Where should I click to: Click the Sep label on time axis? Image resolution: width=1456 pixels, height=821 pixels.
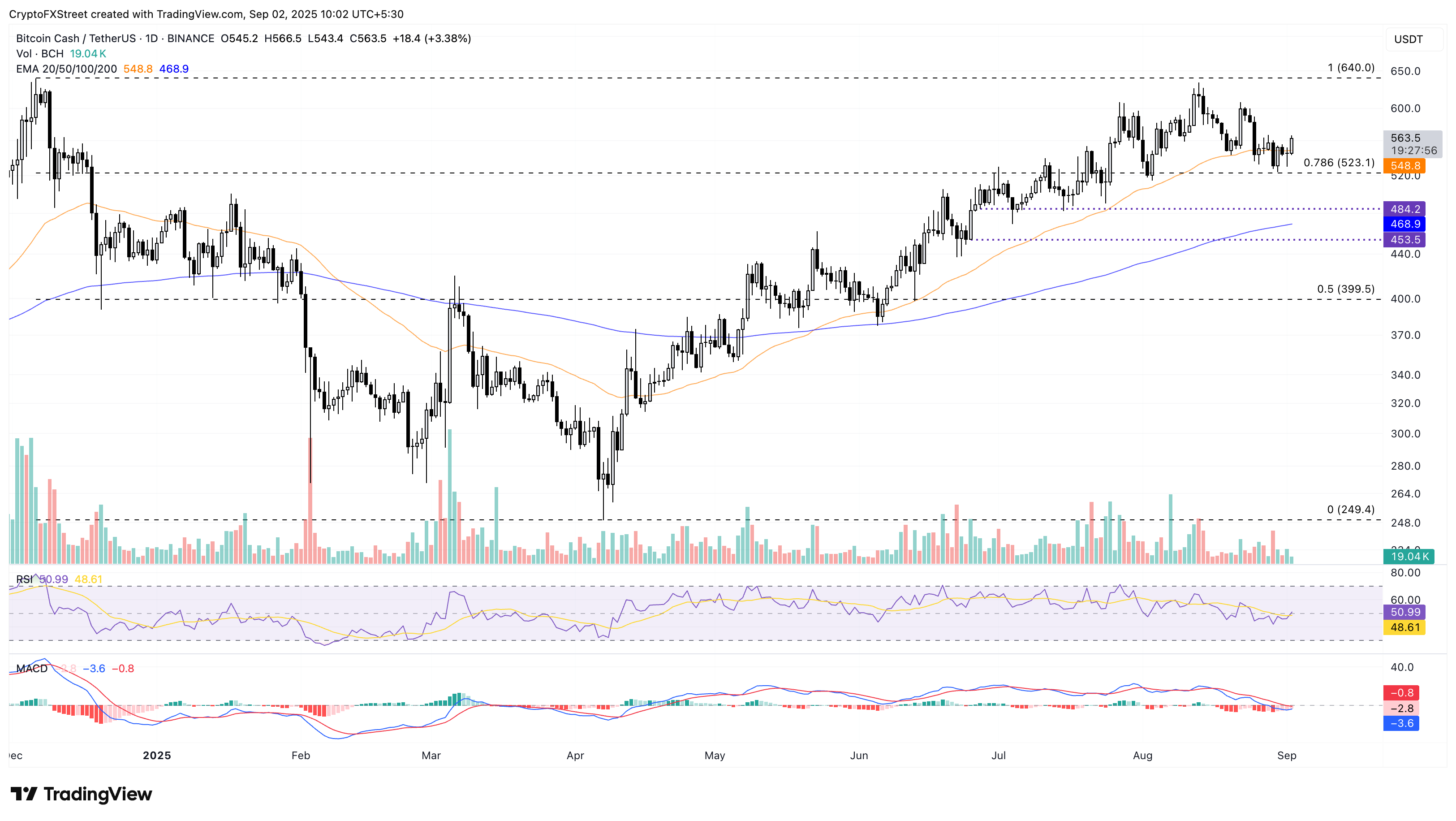[x=1287, y=756]
